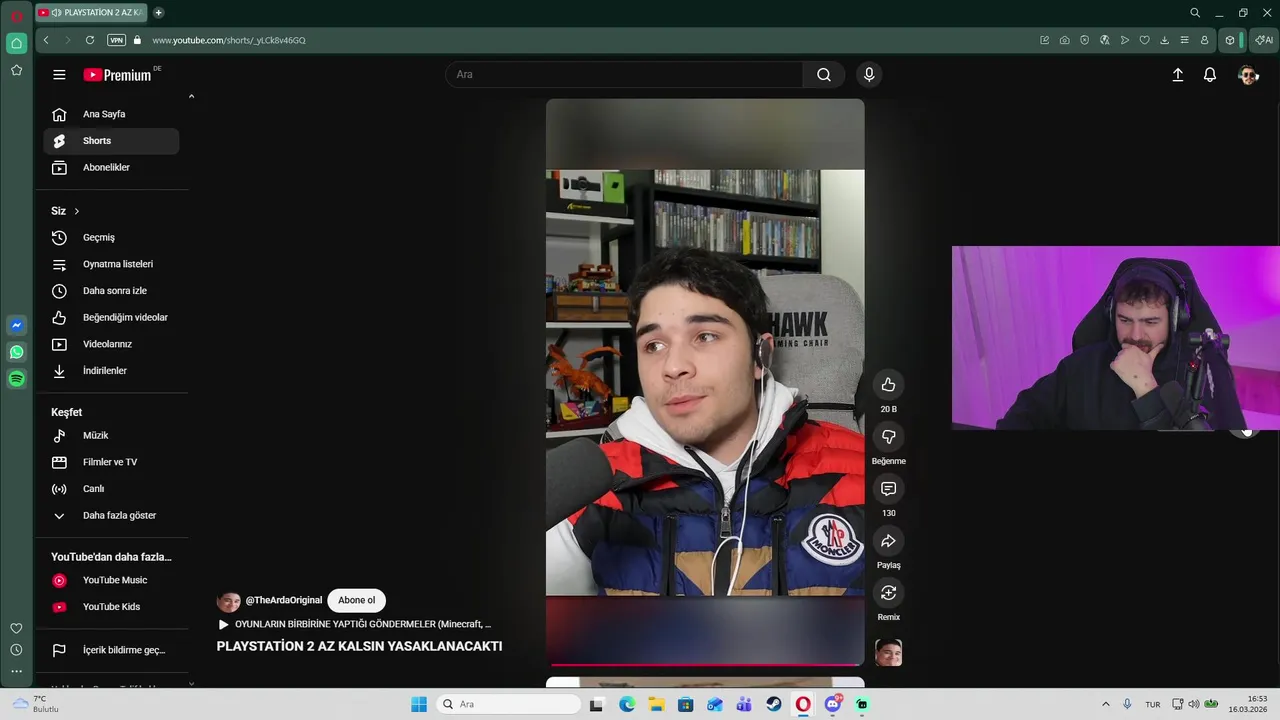Submit search with magnifier button
The image size is (1280, 720).
pos(824,75)
